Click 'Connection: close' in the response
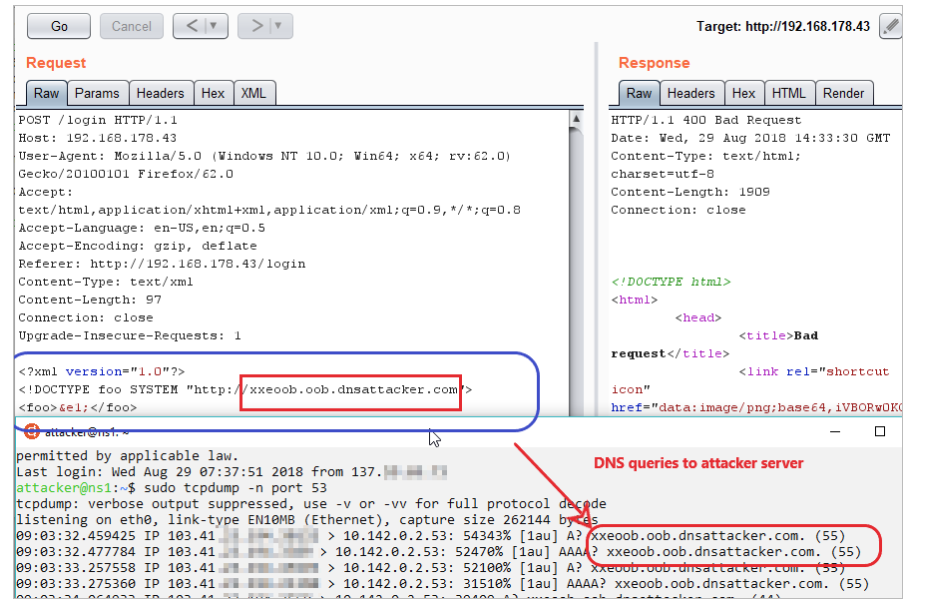Viewport: 926px width, 604px height. (679, 210)
